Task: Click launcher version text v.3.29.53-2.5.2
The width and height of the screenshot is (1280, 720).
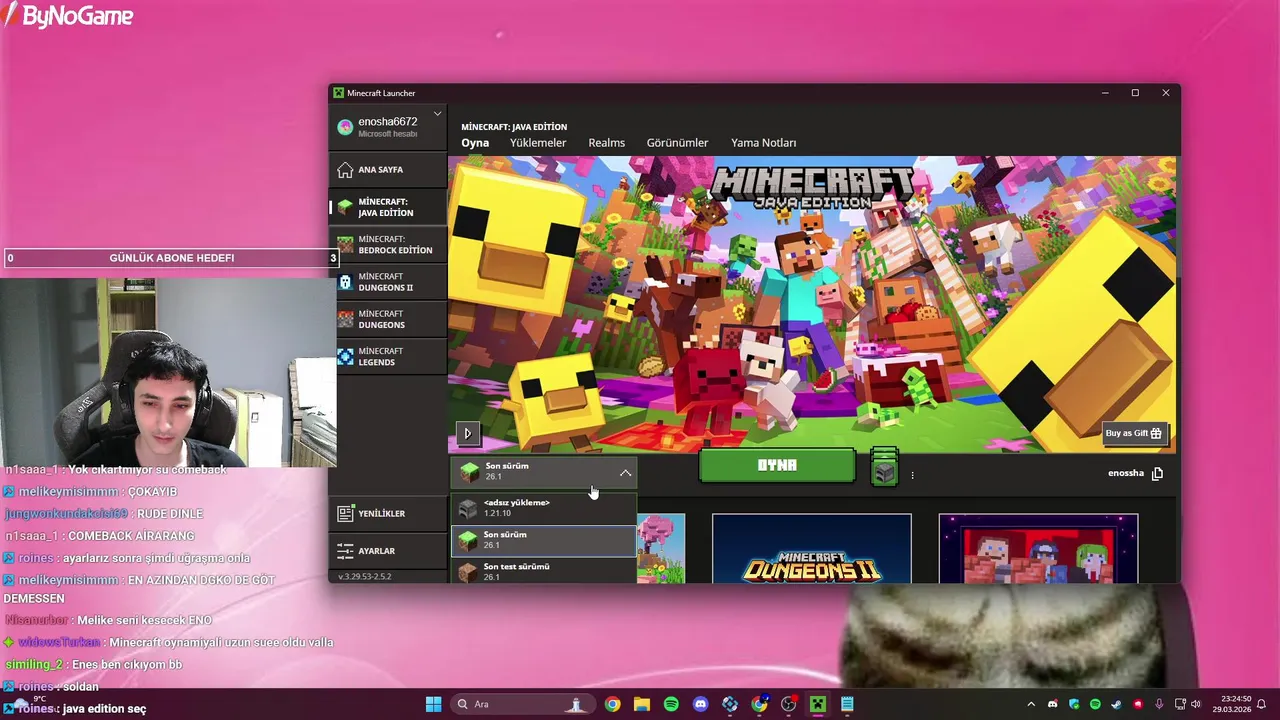Action: tap(364, 576)
